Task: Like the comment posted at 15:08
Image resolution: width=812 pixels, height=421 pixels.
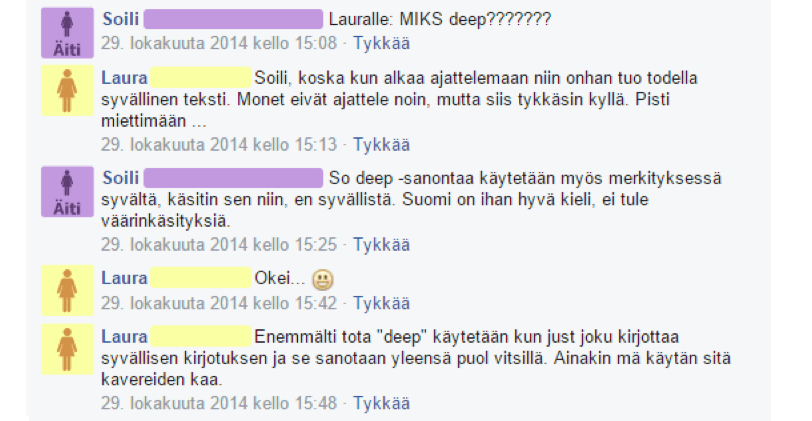Action: [381, 43]
